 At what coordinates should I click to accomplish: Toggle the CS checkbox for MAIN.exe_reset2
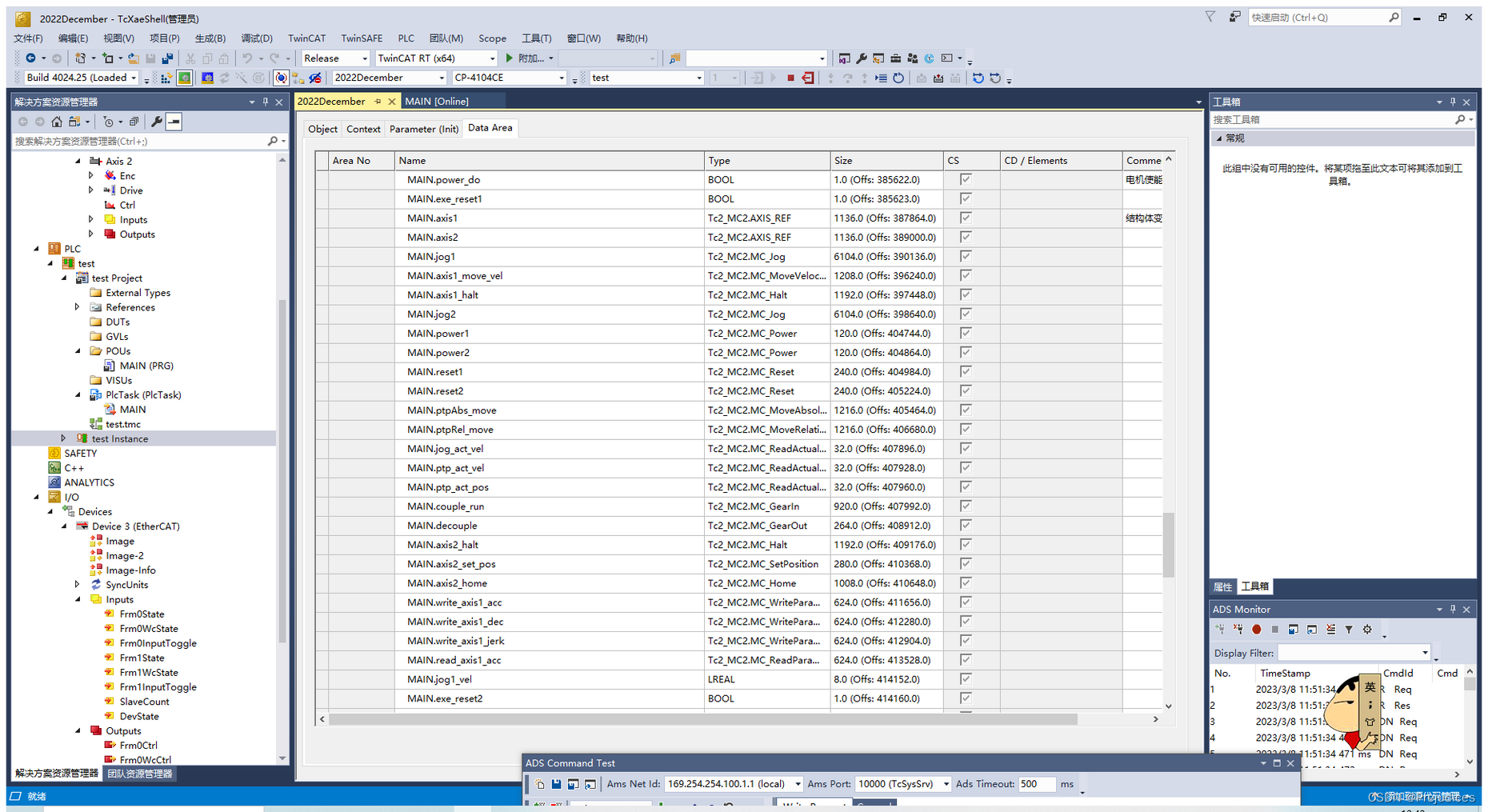966,698
